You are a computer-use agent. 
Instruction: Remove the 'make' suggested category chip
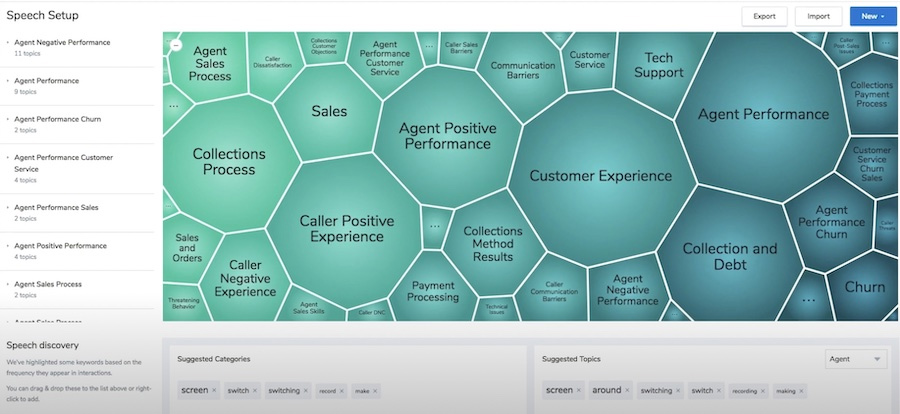click(x=375, y=391)
